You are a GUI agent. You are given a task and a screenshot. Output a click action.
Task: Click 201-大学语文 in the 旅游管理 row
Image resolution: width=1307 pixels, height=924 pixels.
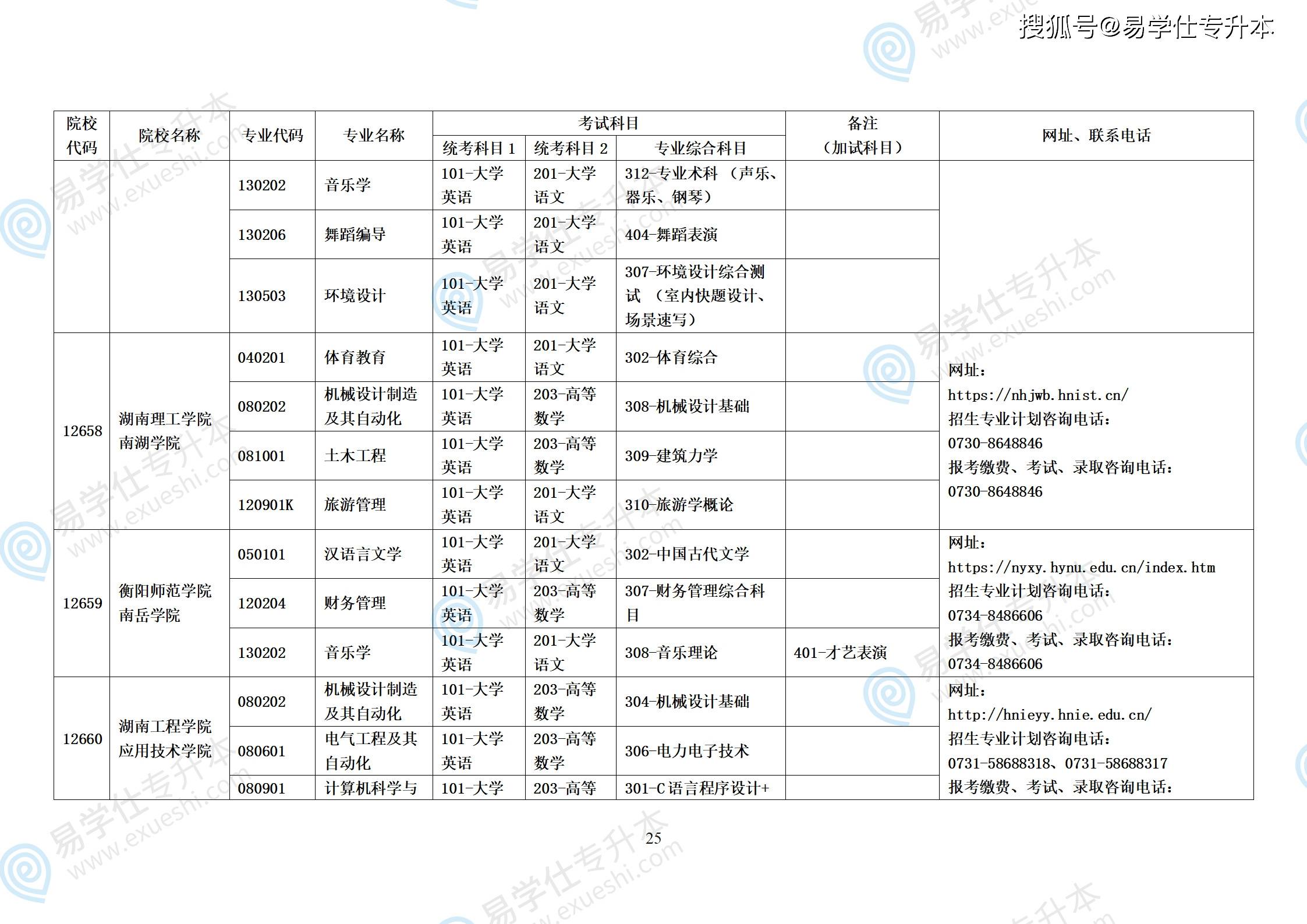click(x=565, y=505)
